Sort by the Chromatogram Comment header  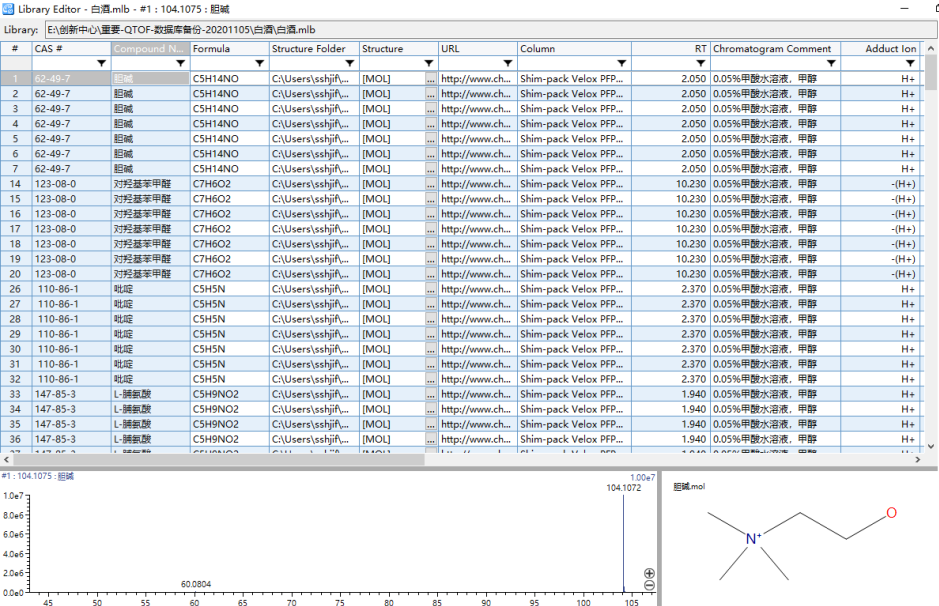(773, 48)
